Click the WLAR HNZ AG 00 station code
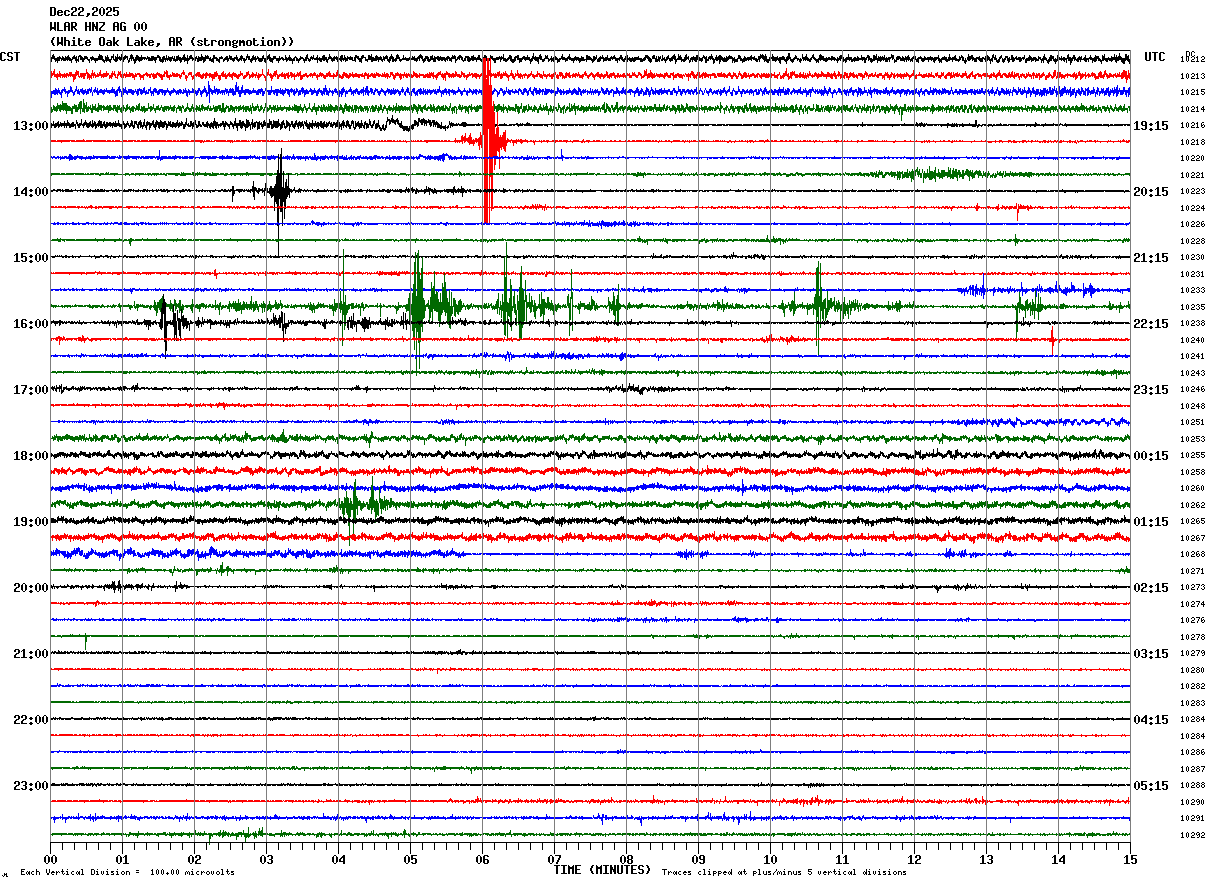 (x=98, y=27)
